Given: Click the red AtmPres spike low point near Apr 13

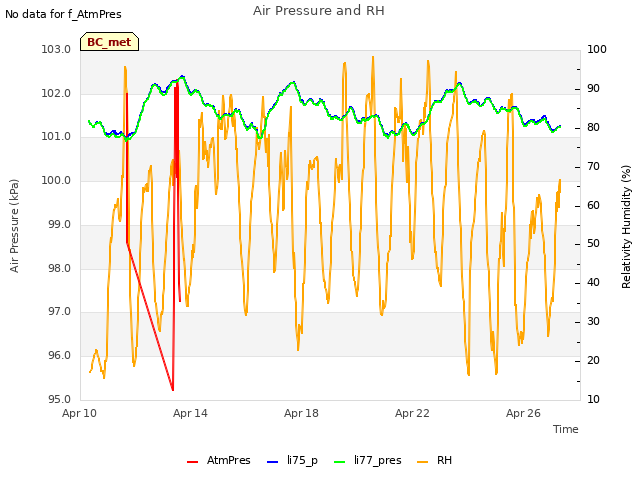Looking at the screenshot, I should pyautogui.click(x=173, y=390).
